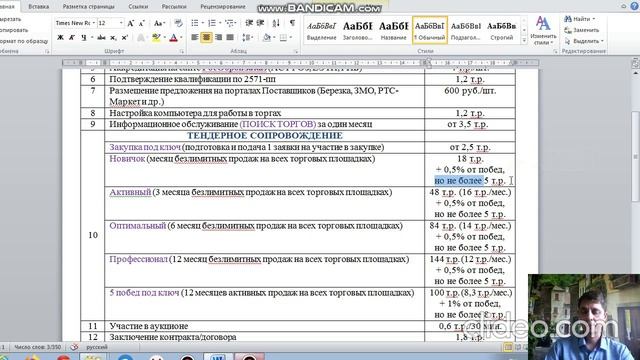This screenshot has height=360, width=640.
Task: Click the multilevel list button
Action: point(229,23)
